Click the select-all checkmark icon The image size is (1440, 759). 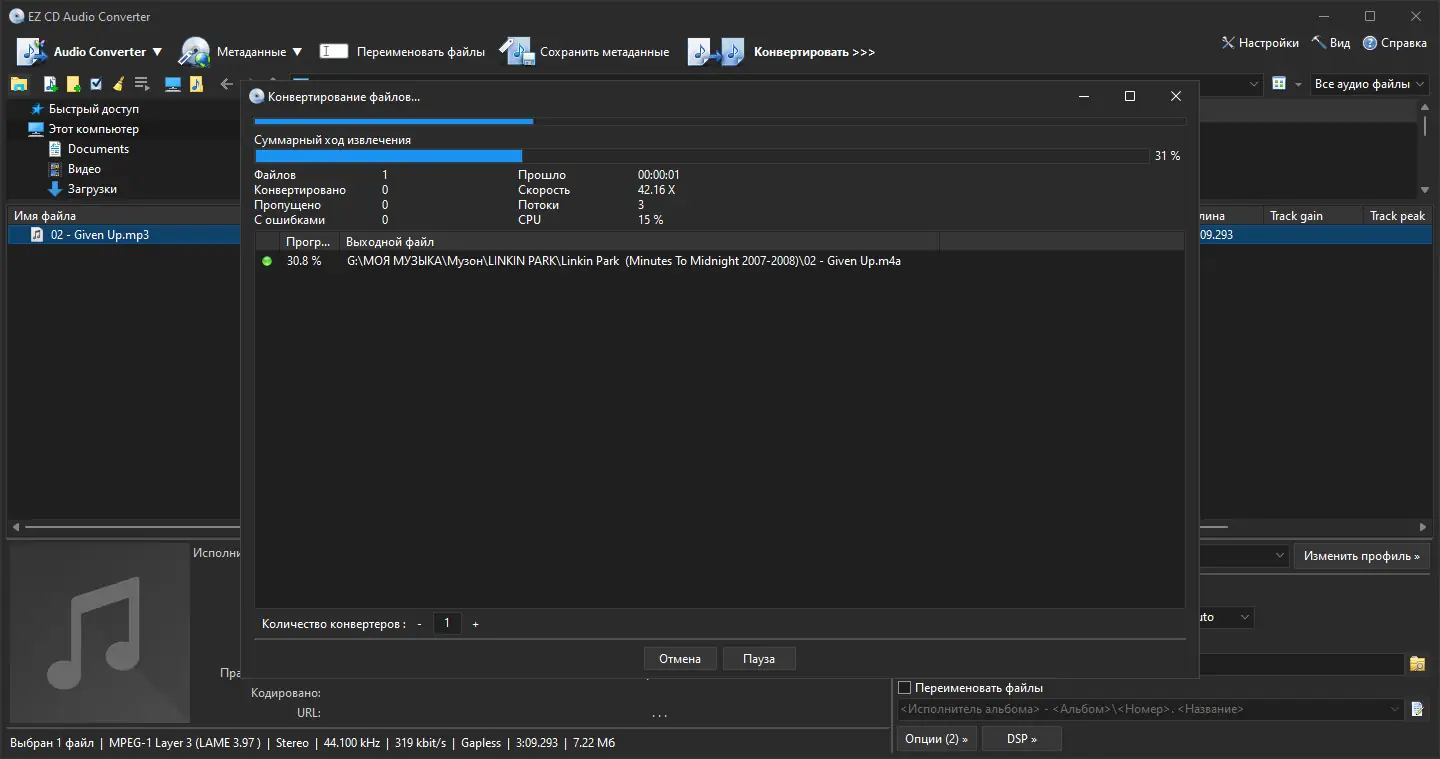pos(96,84)
